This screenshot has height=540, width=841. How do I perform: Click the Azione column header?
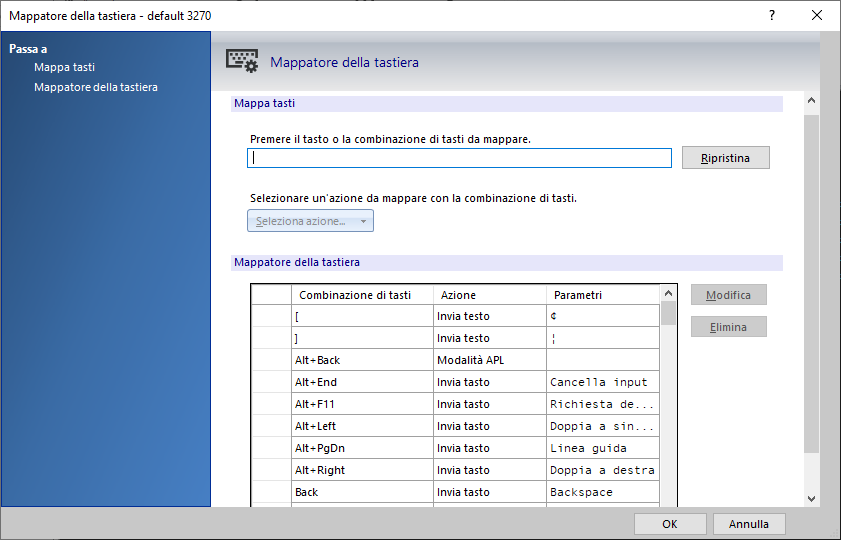[x=459, y=295]
